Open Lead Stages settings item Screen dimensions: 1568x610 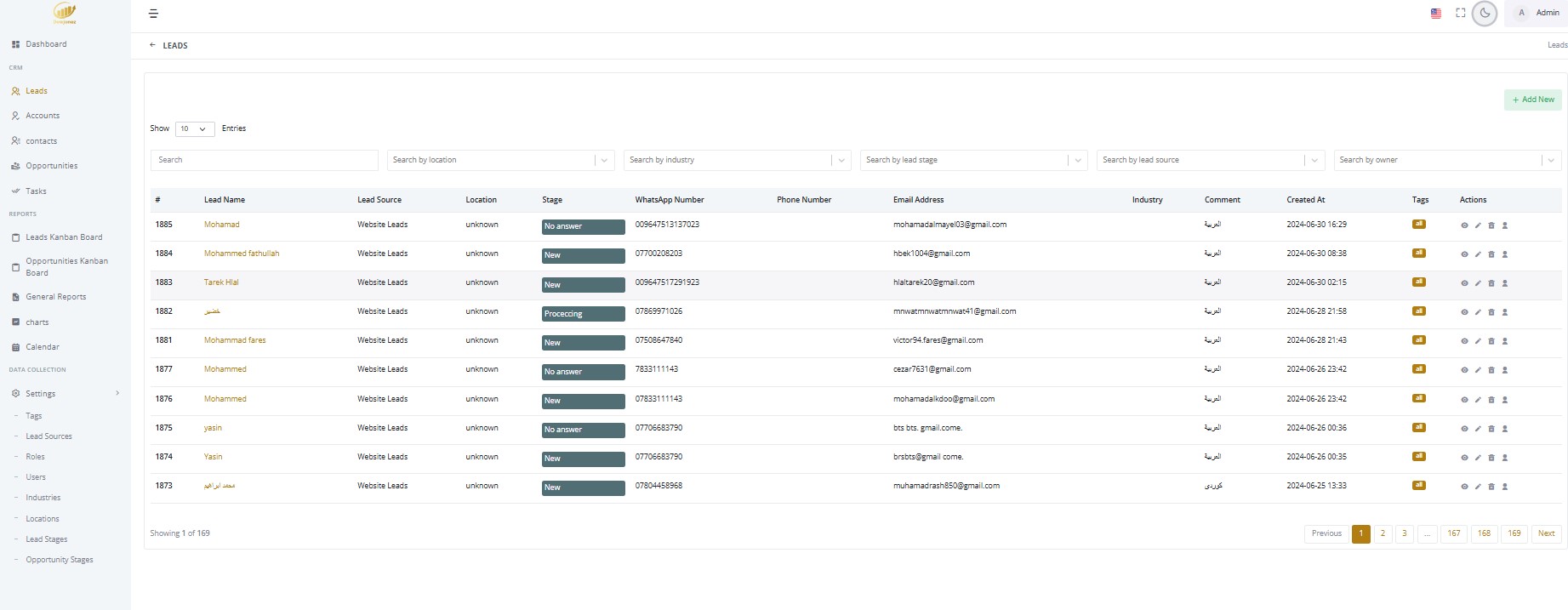pyautogui.click(x=46, y=539)
